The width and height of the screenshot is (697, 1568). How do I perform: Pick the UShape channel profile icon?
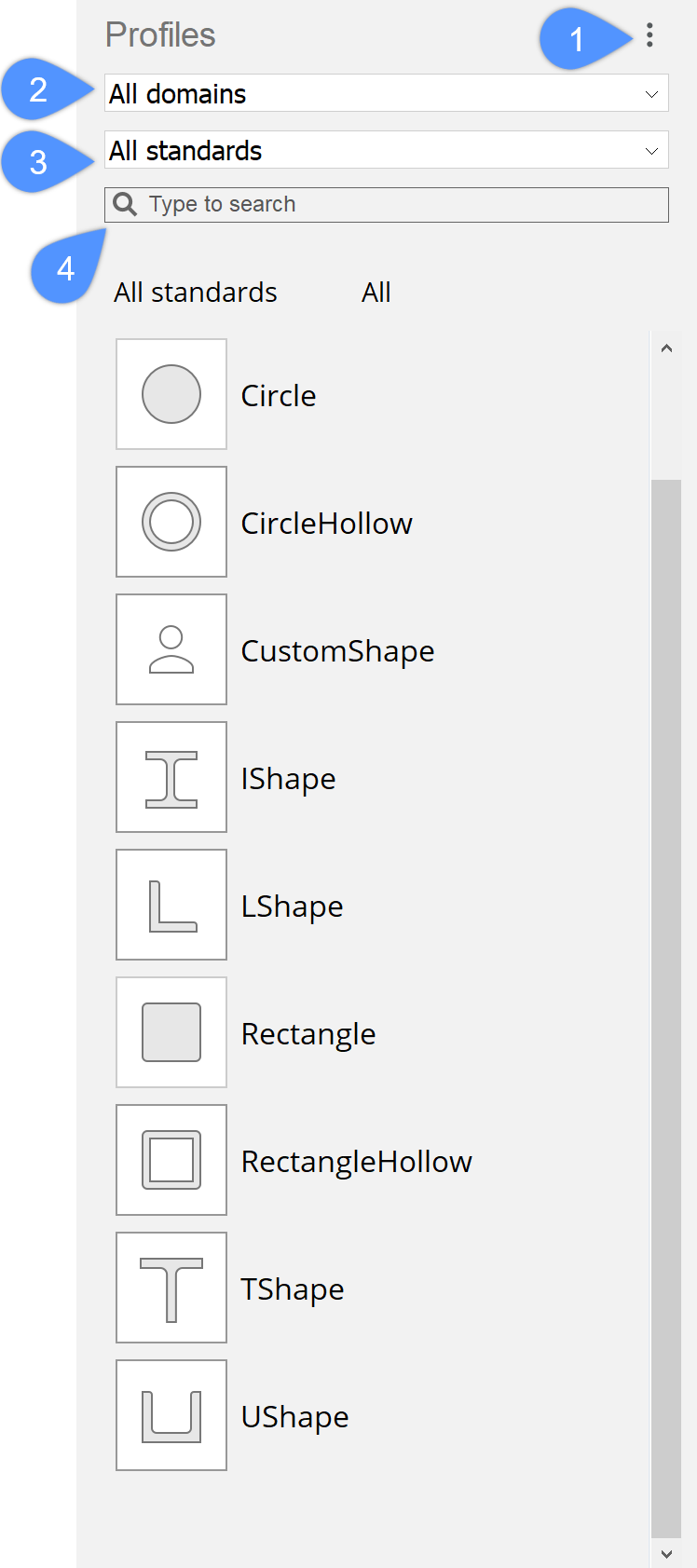pyautogui.click(x=171, y=1415)
